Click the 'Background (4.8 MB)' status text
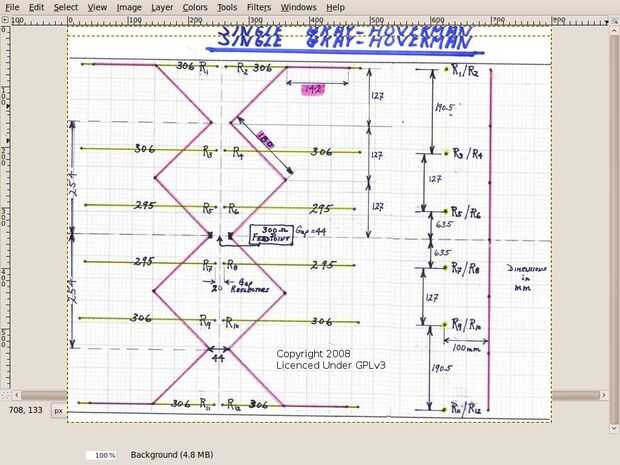 point(172,455)
